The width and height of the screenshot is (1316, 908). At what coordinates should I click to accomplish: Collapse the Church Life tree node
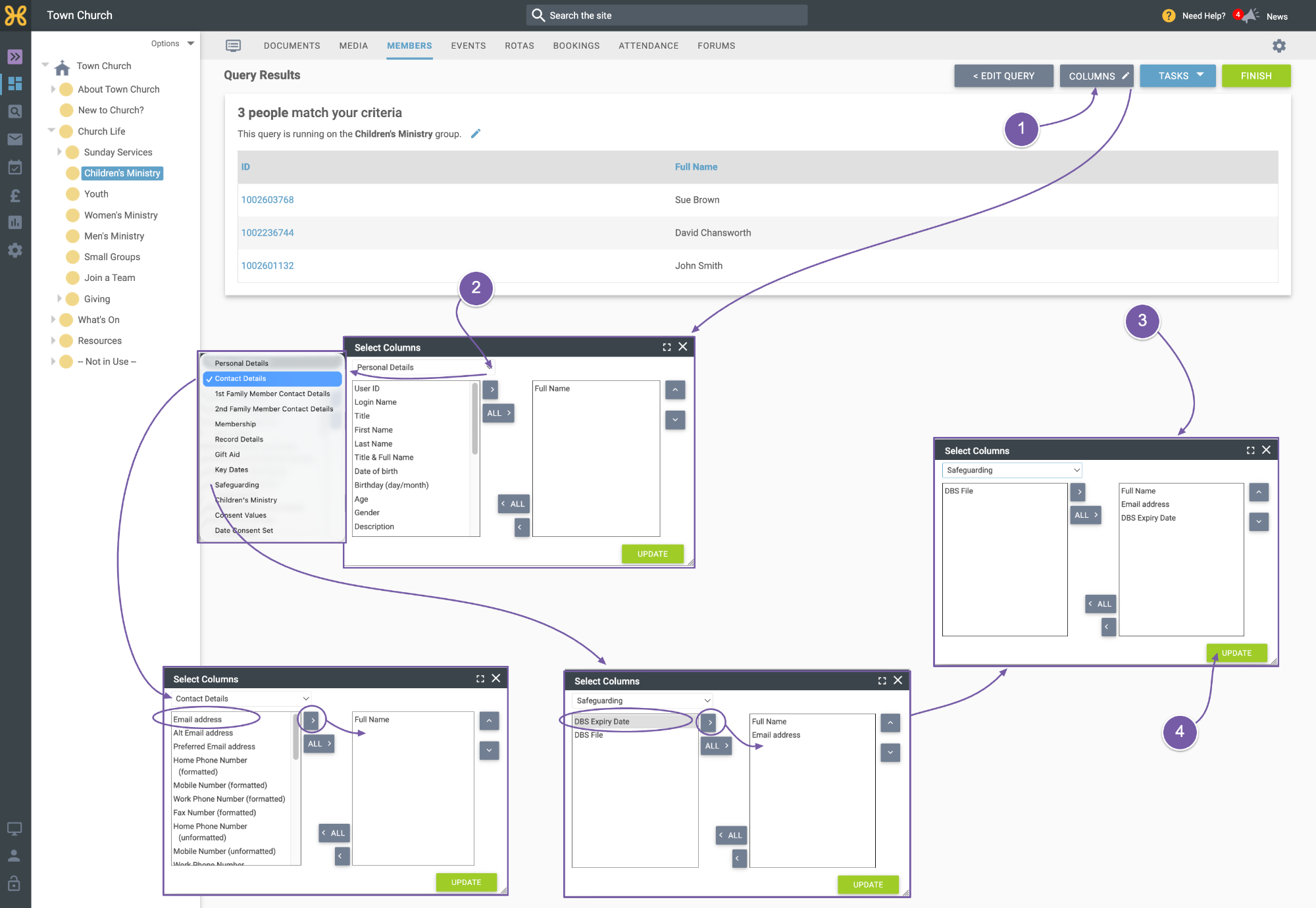click(x=51, y=131)
